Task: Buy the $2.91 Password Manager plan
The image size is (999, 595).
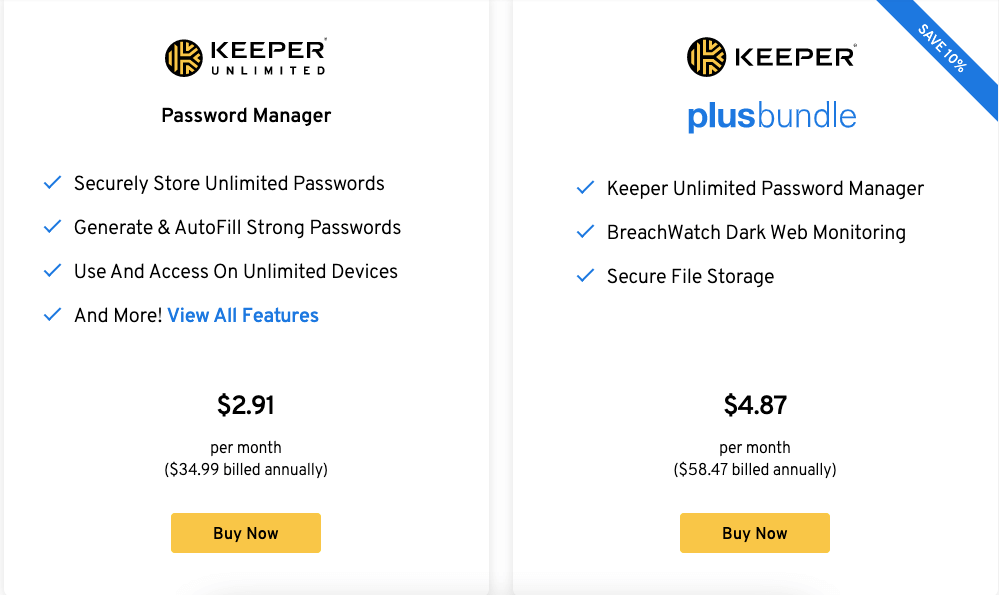Action: (245, 533)
